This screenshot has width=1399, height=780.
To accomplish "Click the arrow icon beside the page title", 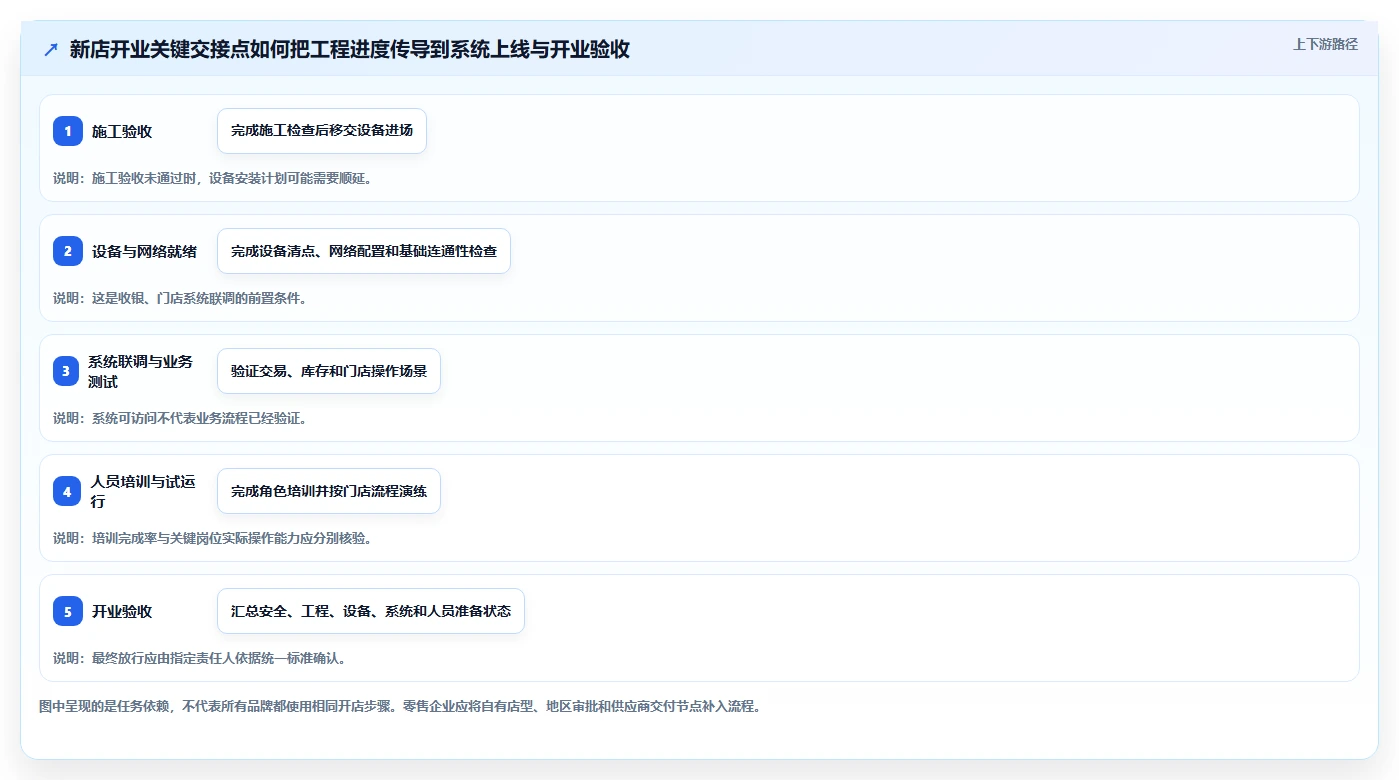I will click(51, 49).
